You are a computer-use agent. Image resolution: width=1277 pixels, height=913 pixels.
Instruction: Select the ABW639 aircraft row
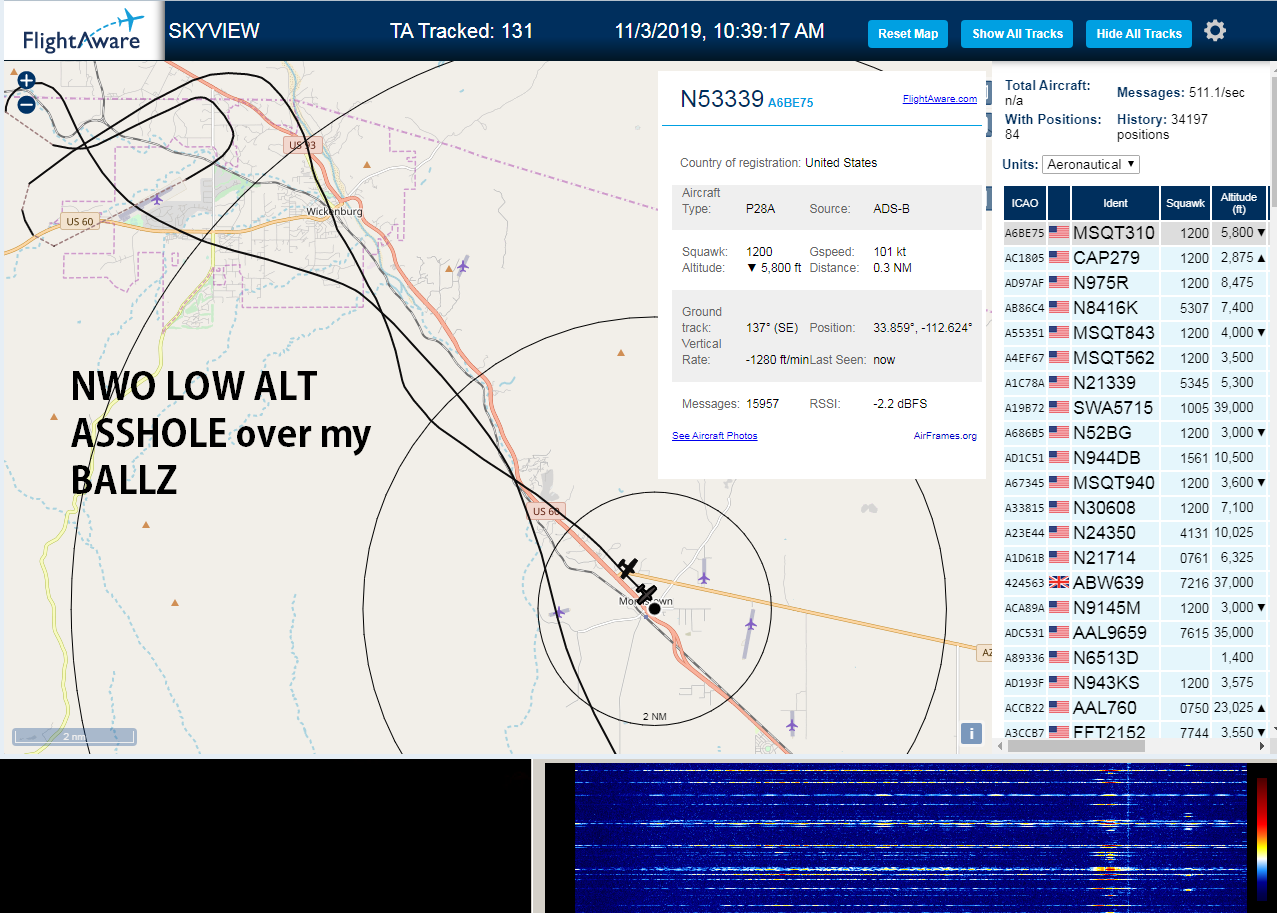point(1135,582)
